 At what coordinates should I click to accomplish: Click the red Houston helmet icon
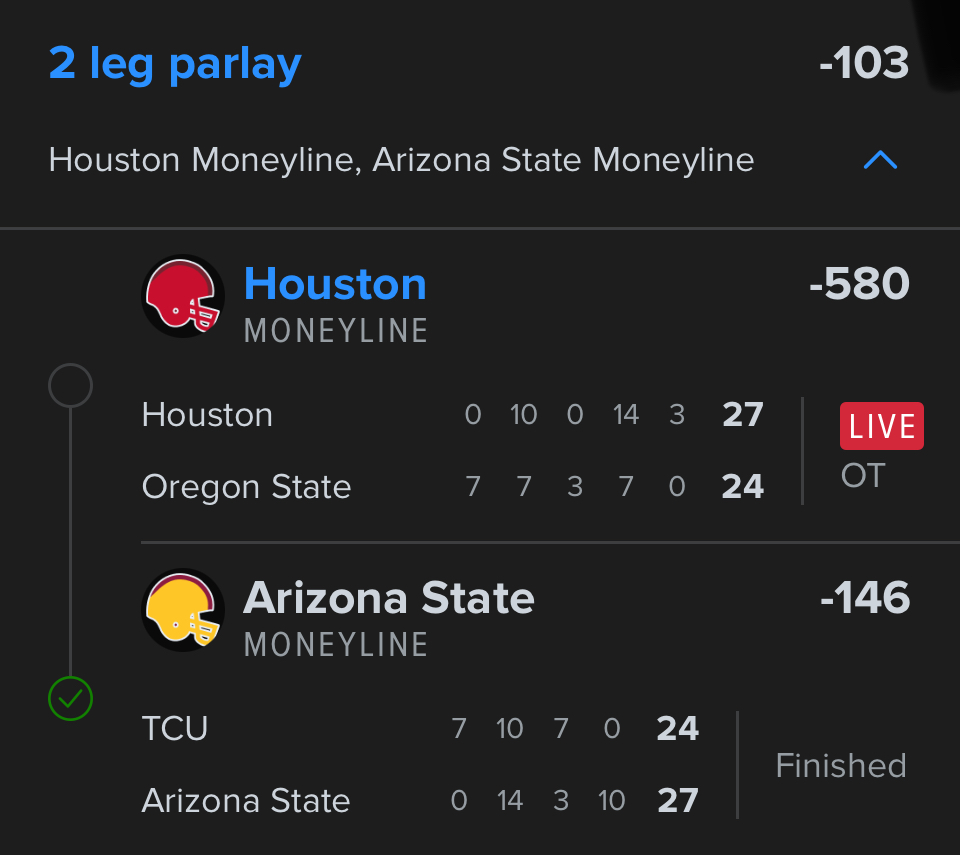183,297
